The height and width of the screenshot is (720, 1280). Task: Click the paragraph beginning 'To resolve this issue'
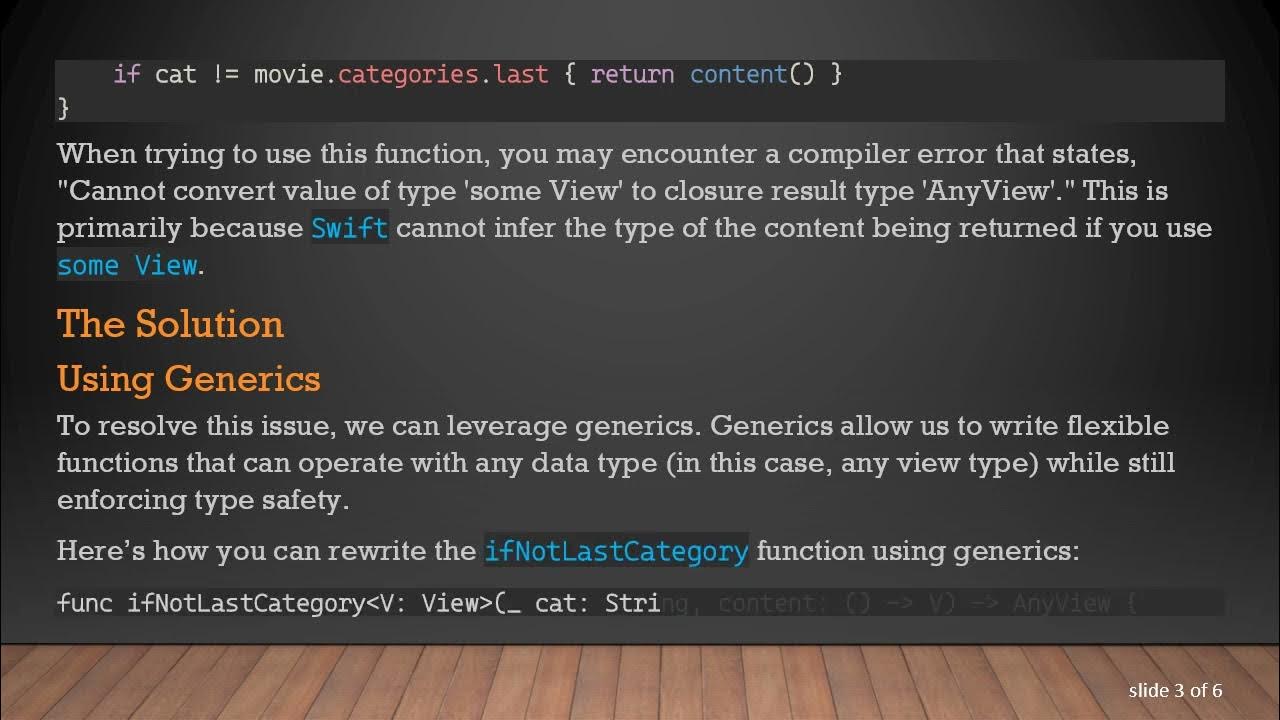[x=615, y=463]
